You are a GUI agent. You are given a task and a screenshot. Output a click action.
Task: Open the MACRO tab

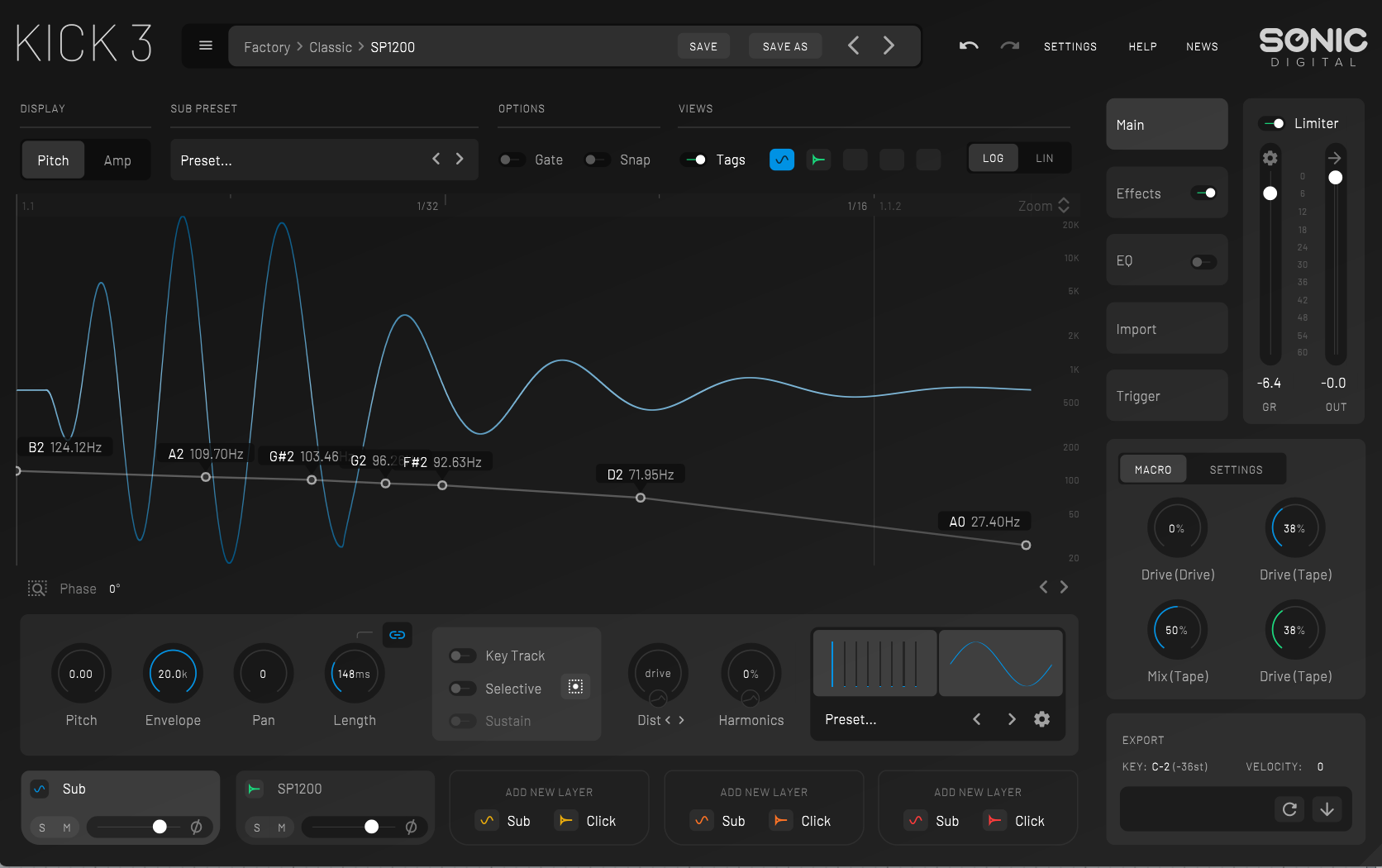(1153, 470)
